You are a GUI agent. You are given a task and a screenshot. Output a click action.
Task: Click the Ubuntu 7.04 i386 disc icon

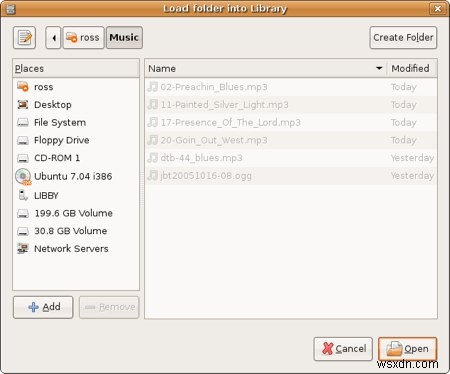(23, 176)
